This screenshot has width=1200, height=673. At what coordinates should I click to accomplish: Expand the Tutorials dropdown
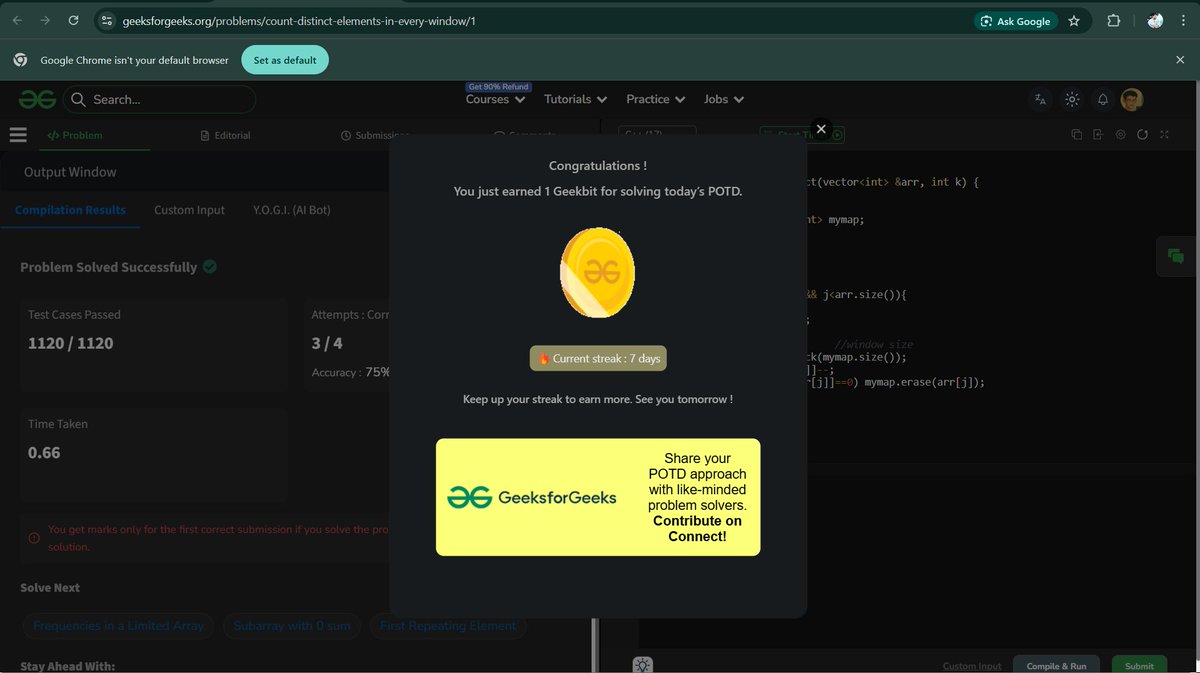tap(575, 99)
